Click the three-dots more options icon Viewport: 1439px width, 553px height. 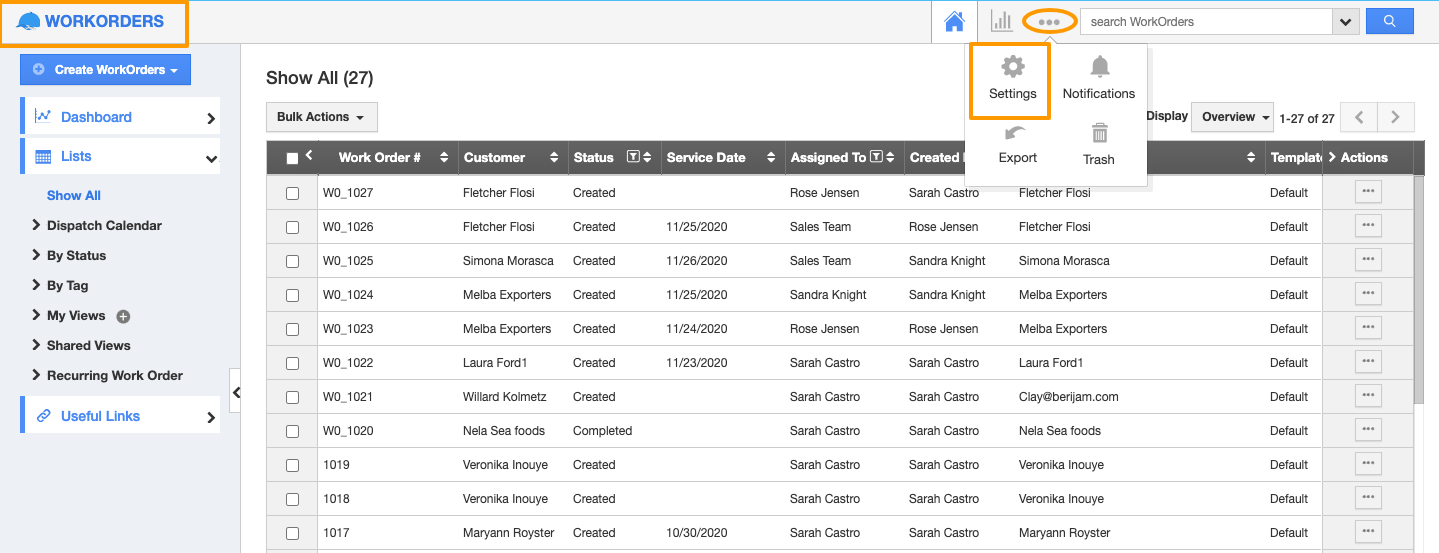pos(1049,21)
